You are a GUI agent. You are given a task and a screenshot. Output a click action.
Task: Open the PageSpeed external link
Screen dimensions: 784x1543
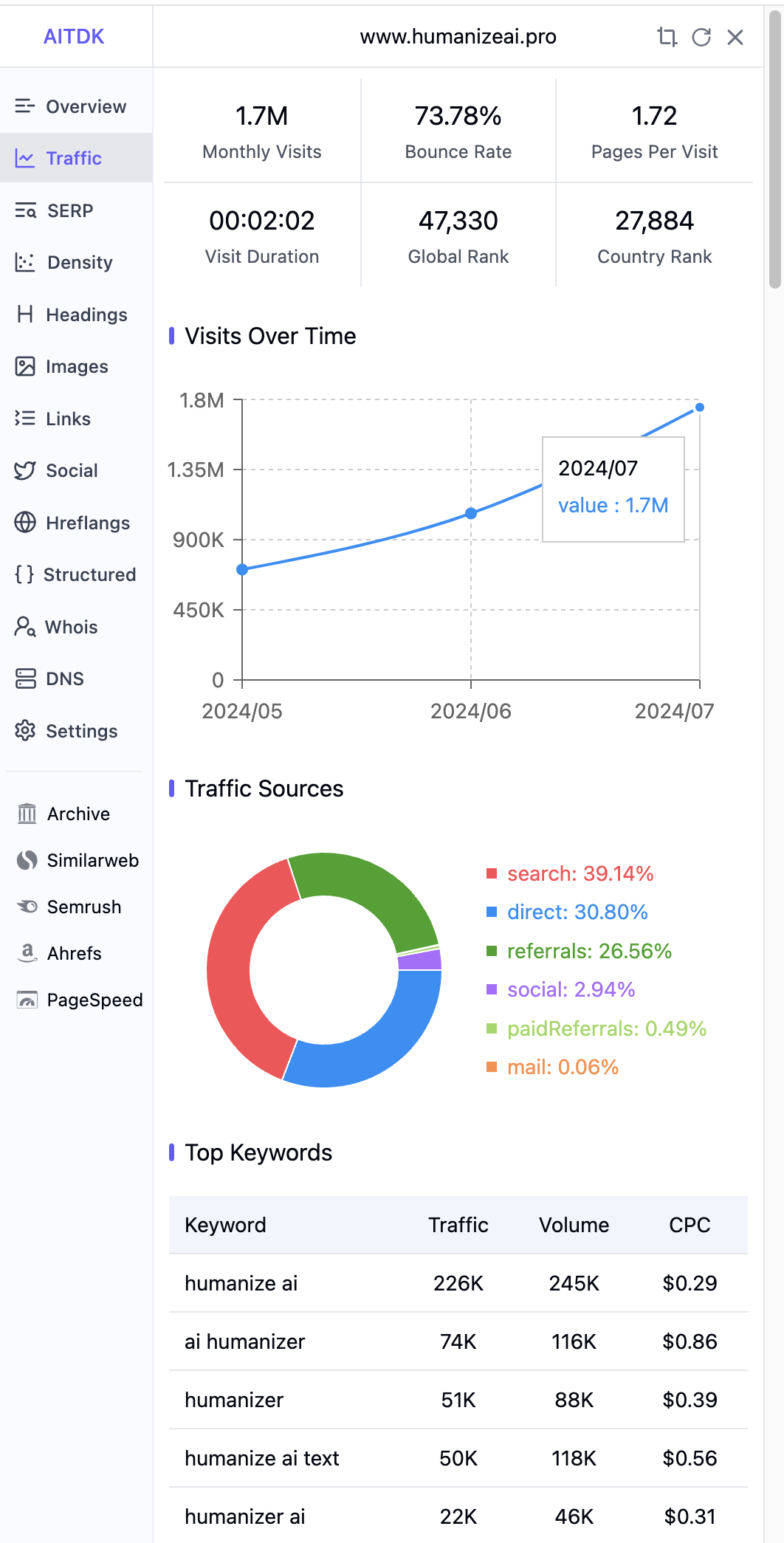tap(79, 1000)
